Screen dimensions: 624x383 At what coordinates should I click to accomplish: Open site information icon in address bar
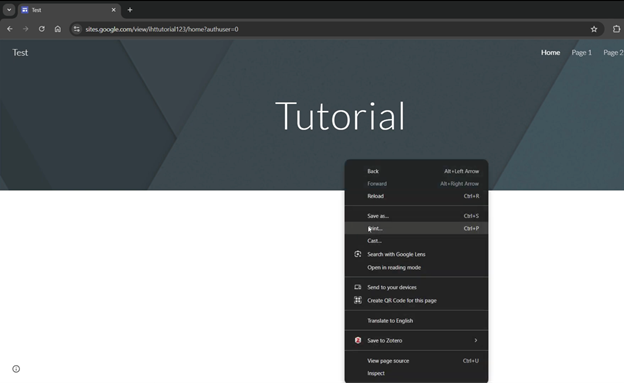click(77, 29)
